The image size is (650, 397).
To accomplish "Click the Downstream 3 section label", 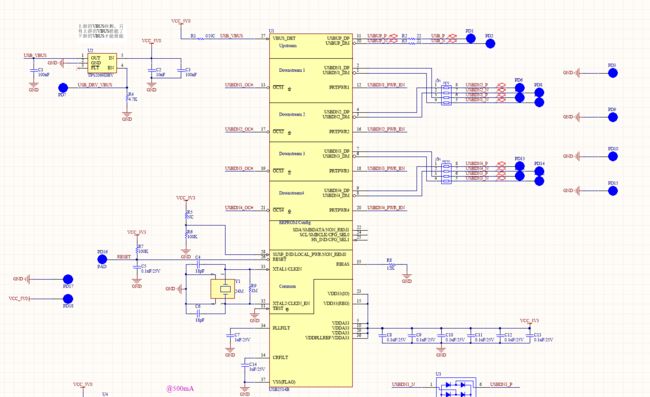I will 292,154.
